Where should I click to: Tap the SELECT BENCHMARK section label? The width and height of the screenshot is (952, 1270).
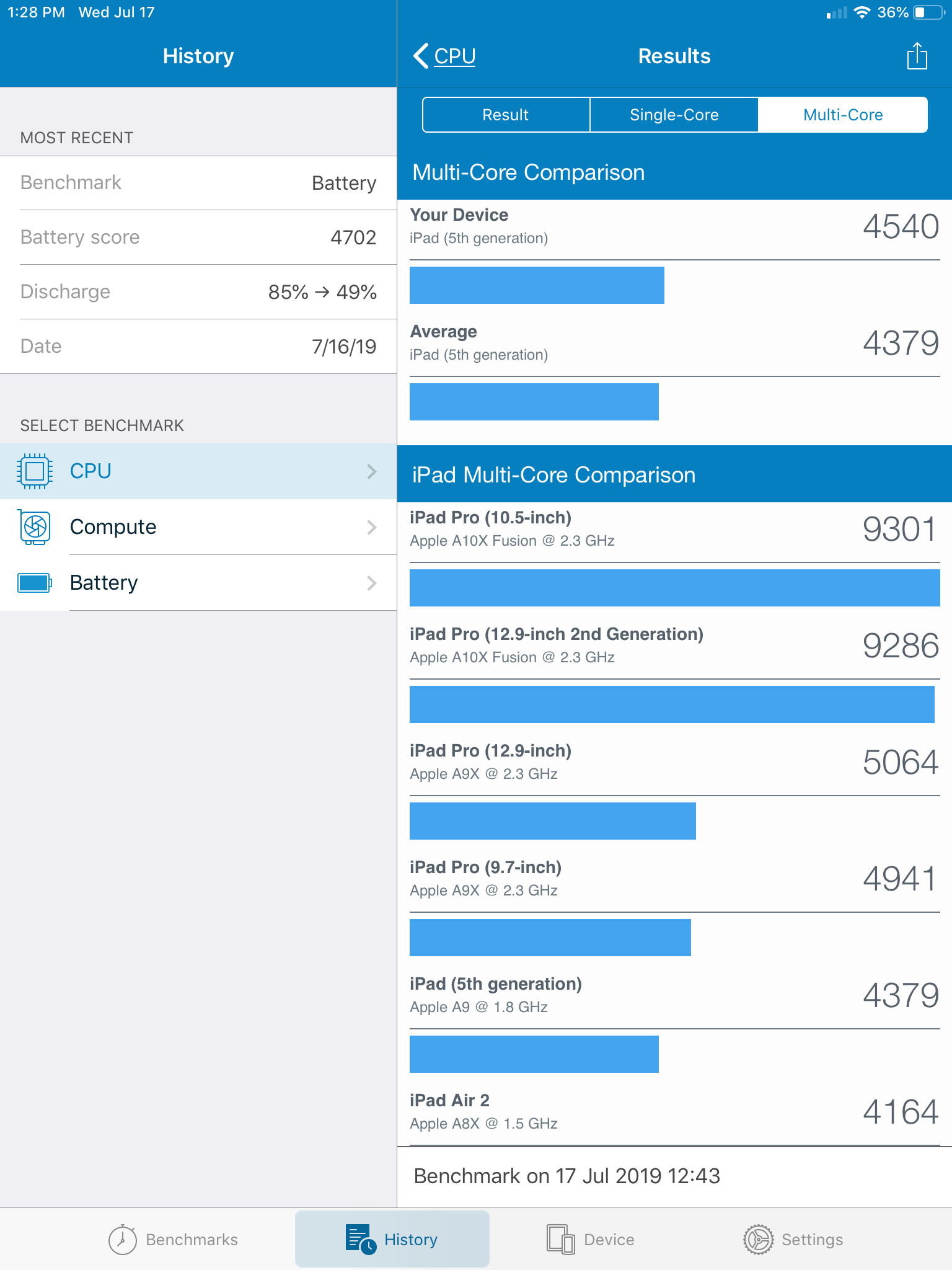tap(102, 425)
